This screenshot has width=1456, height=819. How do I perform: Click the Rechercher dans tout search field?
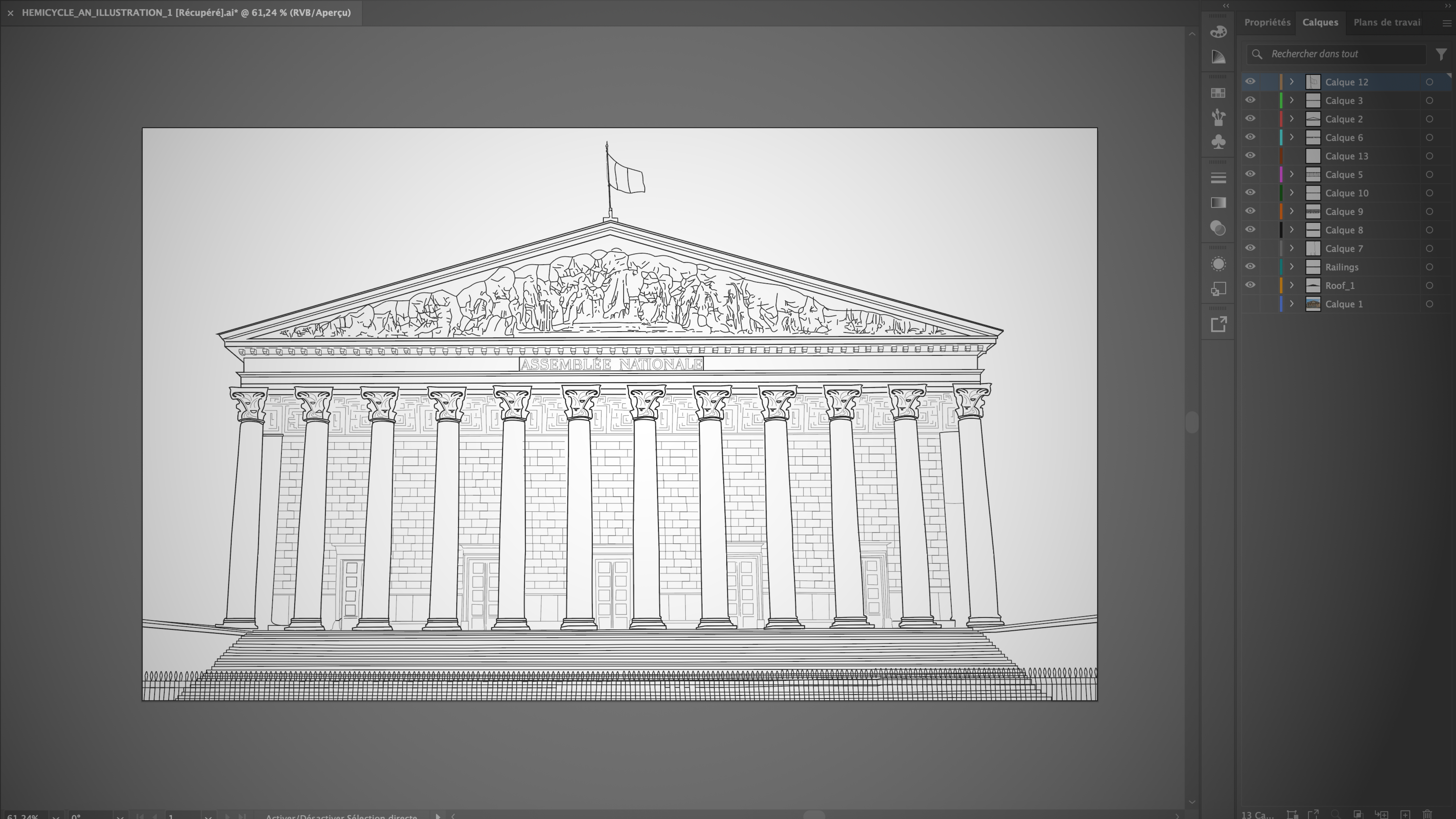(x=1336, y=54)
